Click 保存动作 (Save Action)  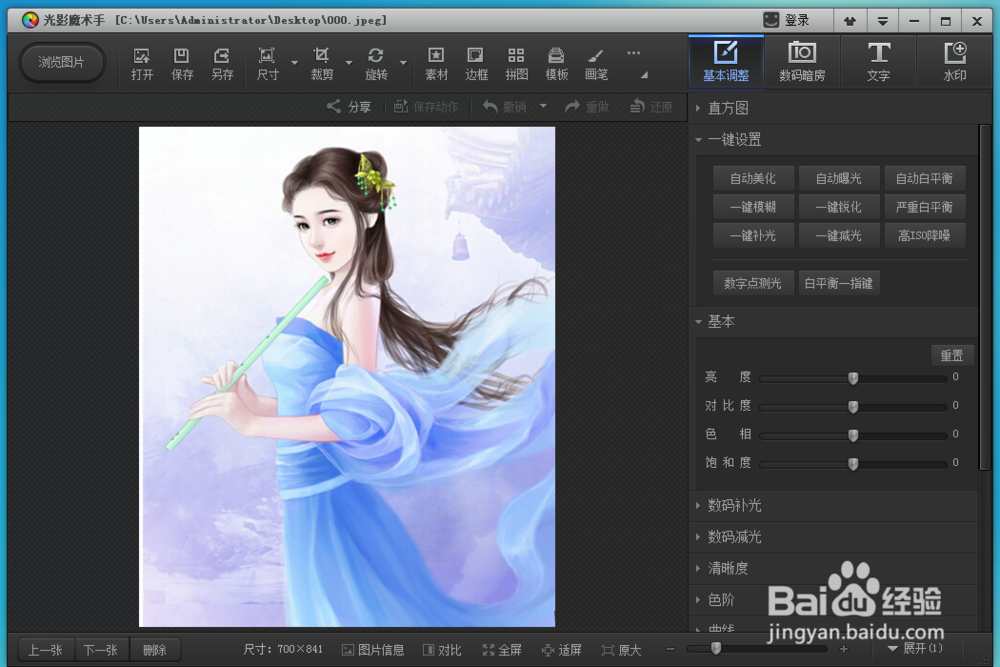[426, 106]
